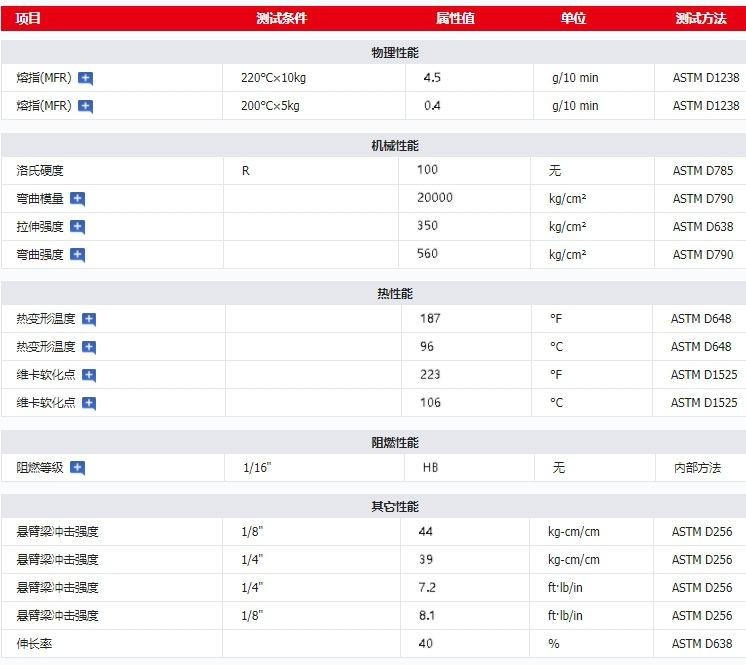746x665 pixels.
Task: Click the plus icon next to 阻燃等级
Action: [x=77, y=467]
